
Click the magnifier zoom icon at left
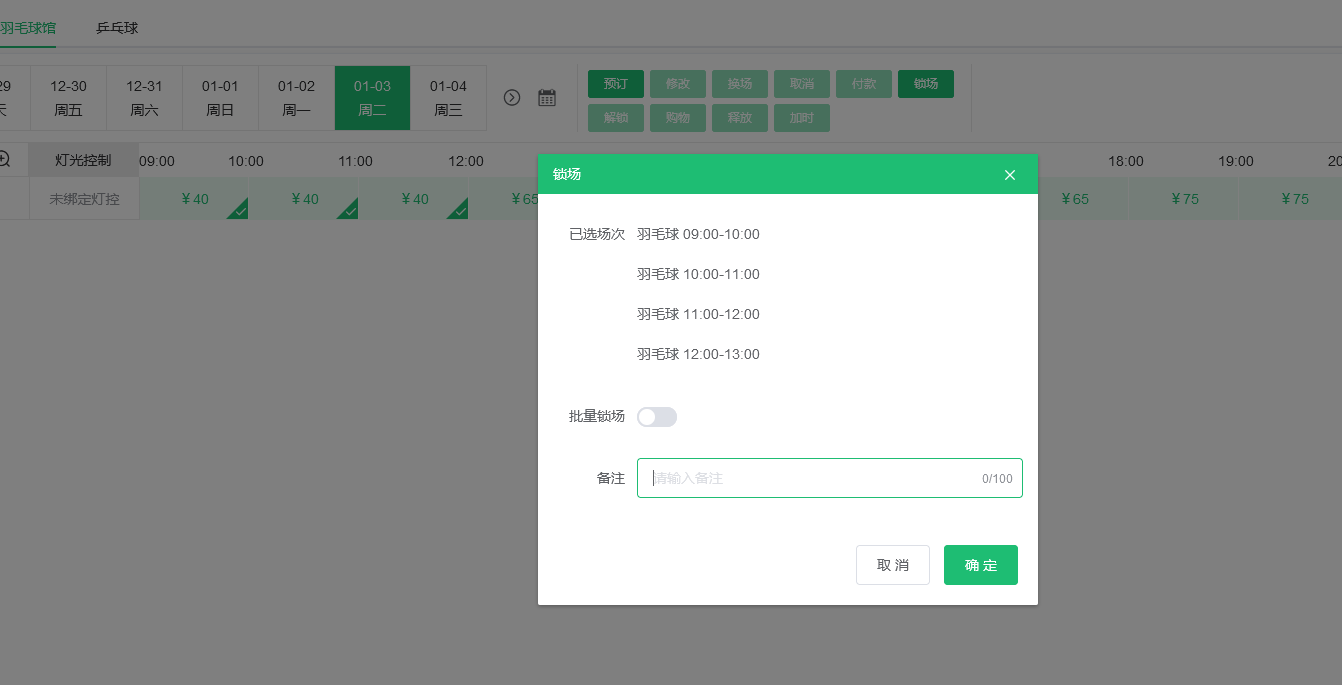(4, 159)
